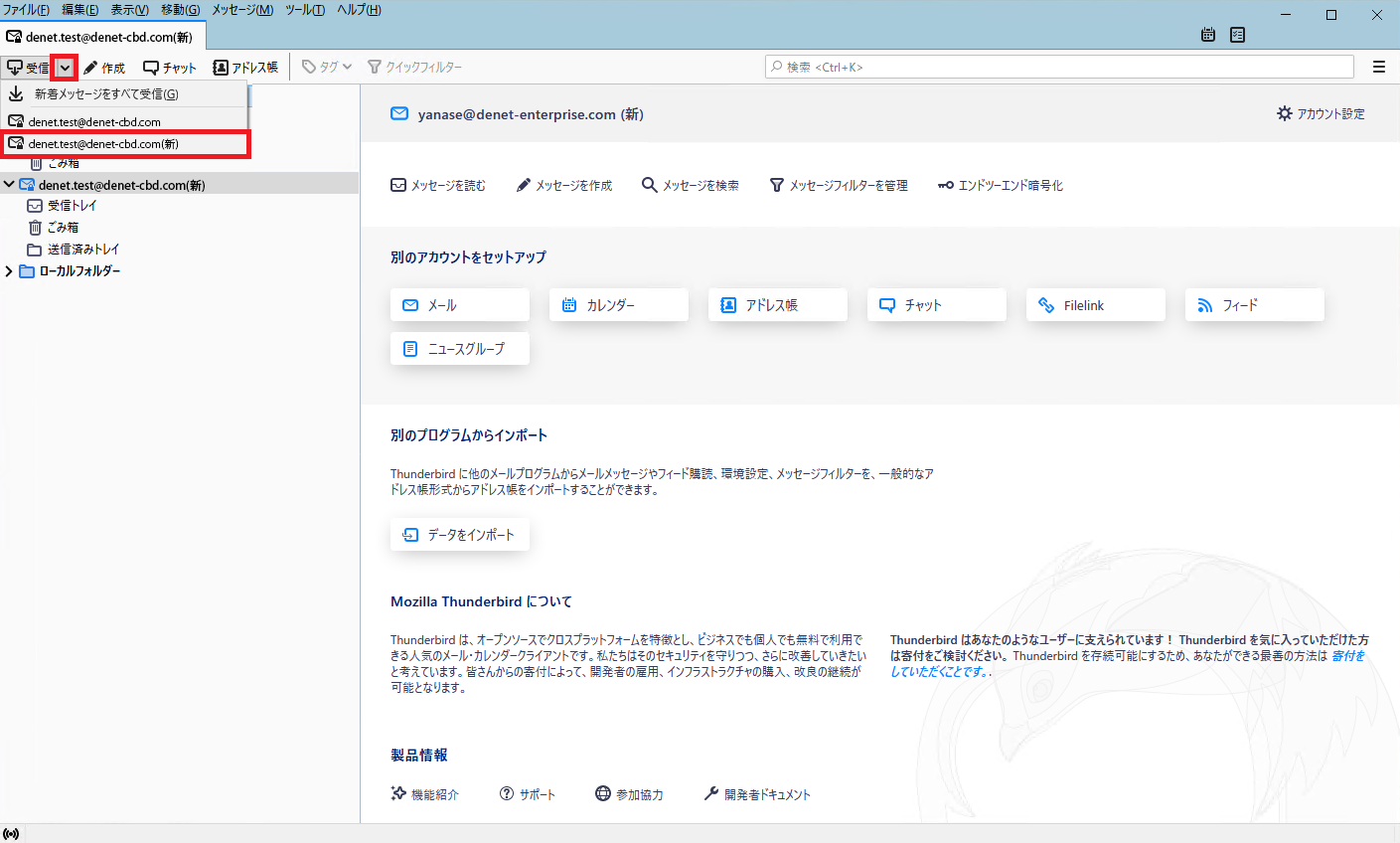1400x843 pixels.
Task: Click the 作成 (Write) toolbar button
Action: click(x=104, y=68)
